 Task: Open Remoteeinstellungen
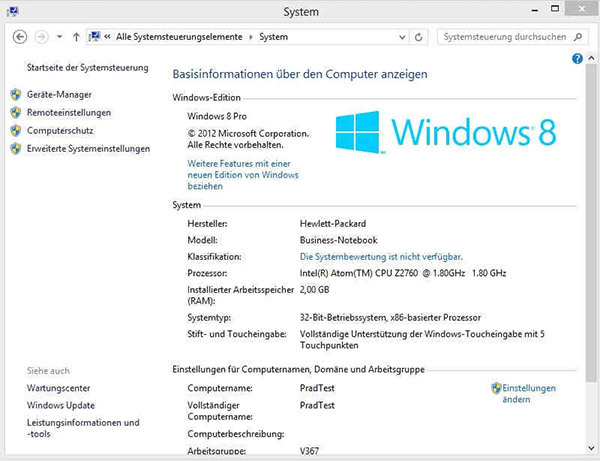(x=69, y=112)
